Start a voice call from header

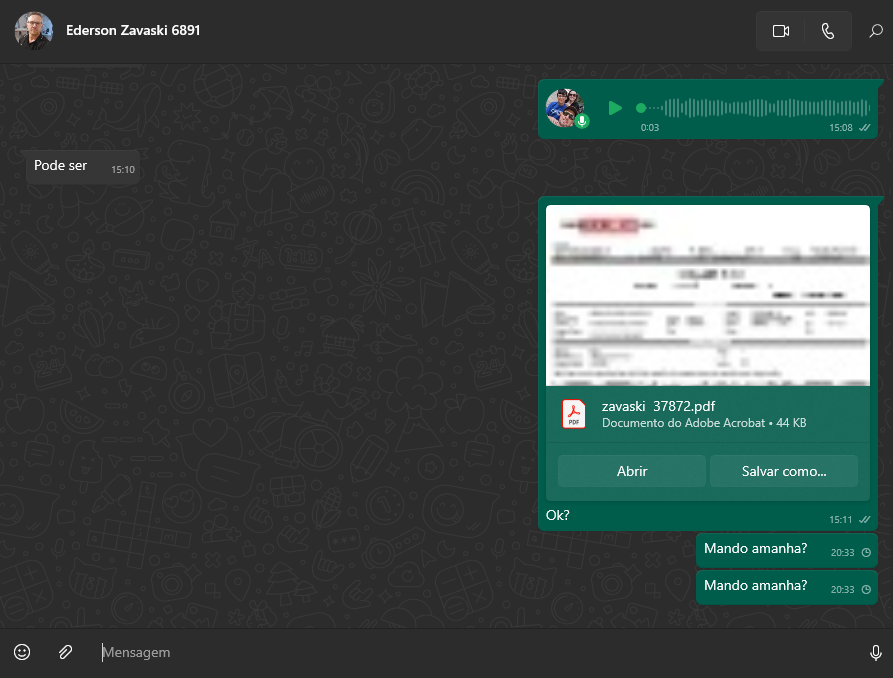pos(827,31)
